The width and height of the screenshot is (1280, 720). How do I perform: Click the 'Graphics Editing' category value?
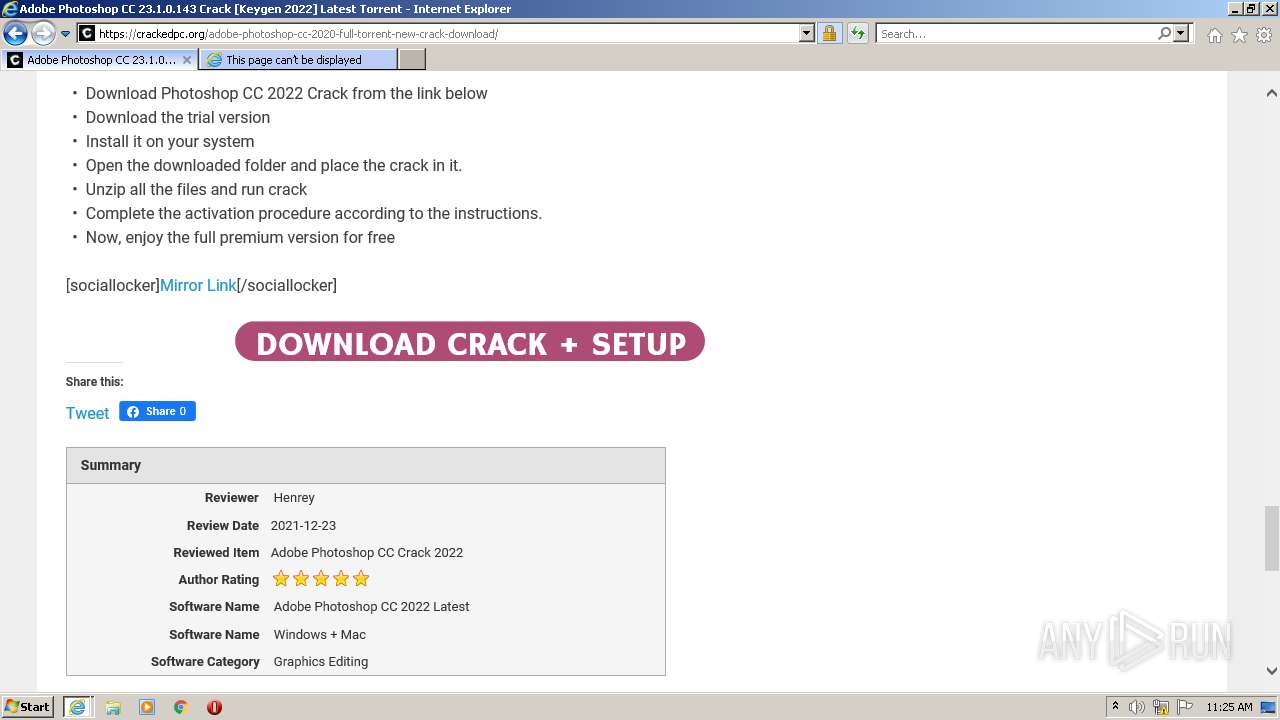pyautogui.click(x=320, y=661)
